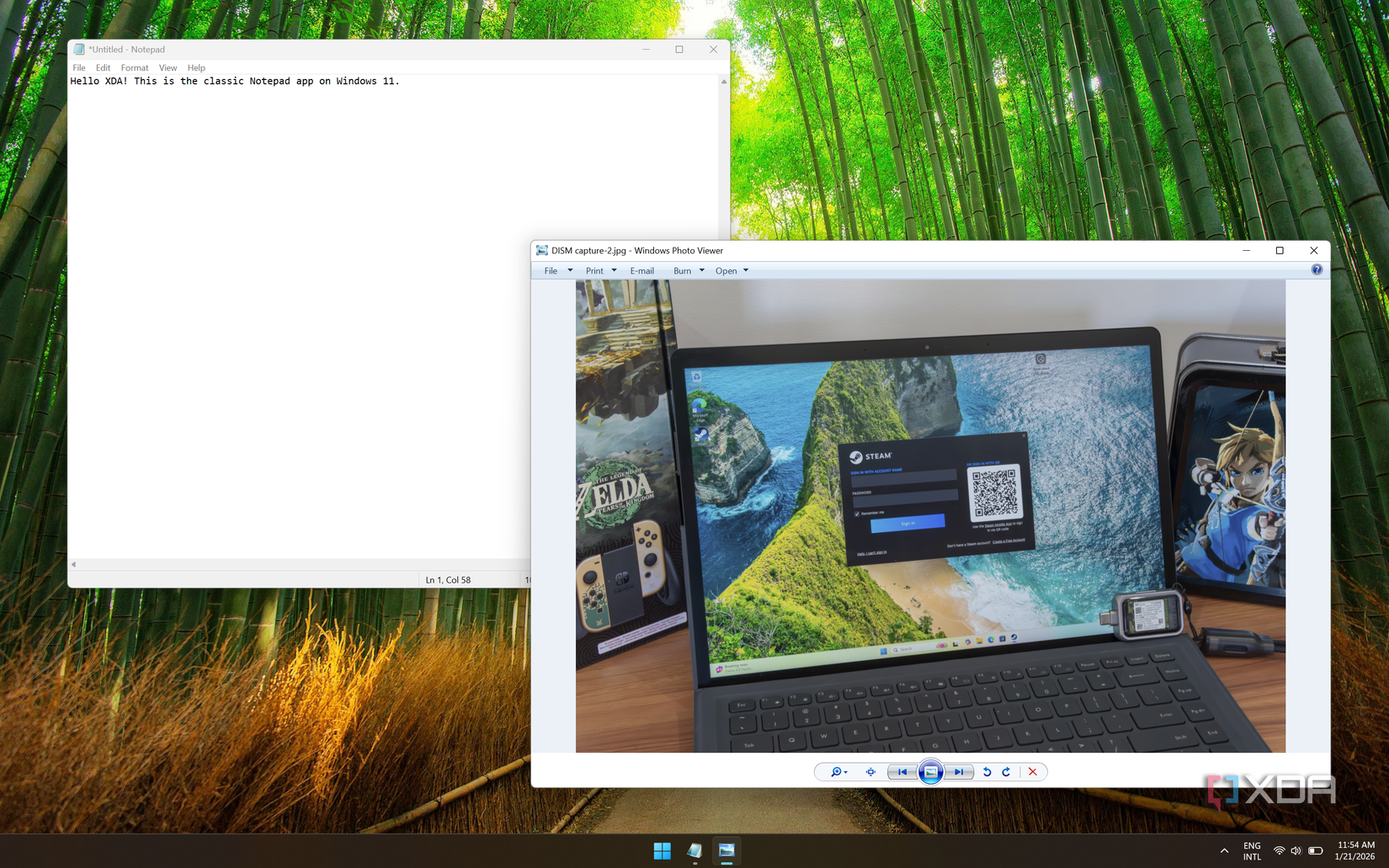1389x868 pixels.
Task: Rotate the photo clockwise
Action: click(x=1006, y=772)
